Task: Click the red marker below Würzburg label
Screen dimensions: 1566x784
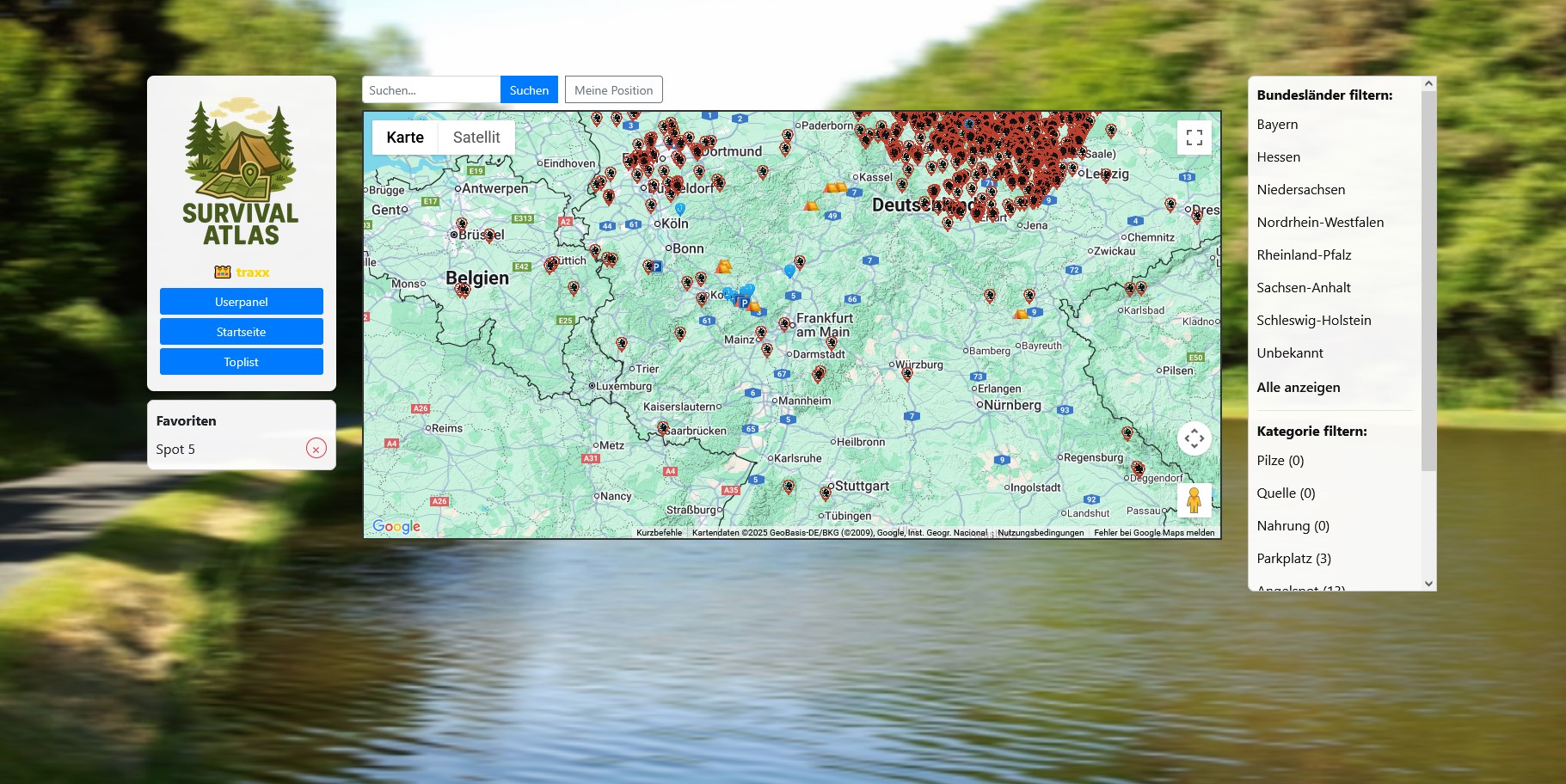Action: pyautogui.click(x=906, y=374)
